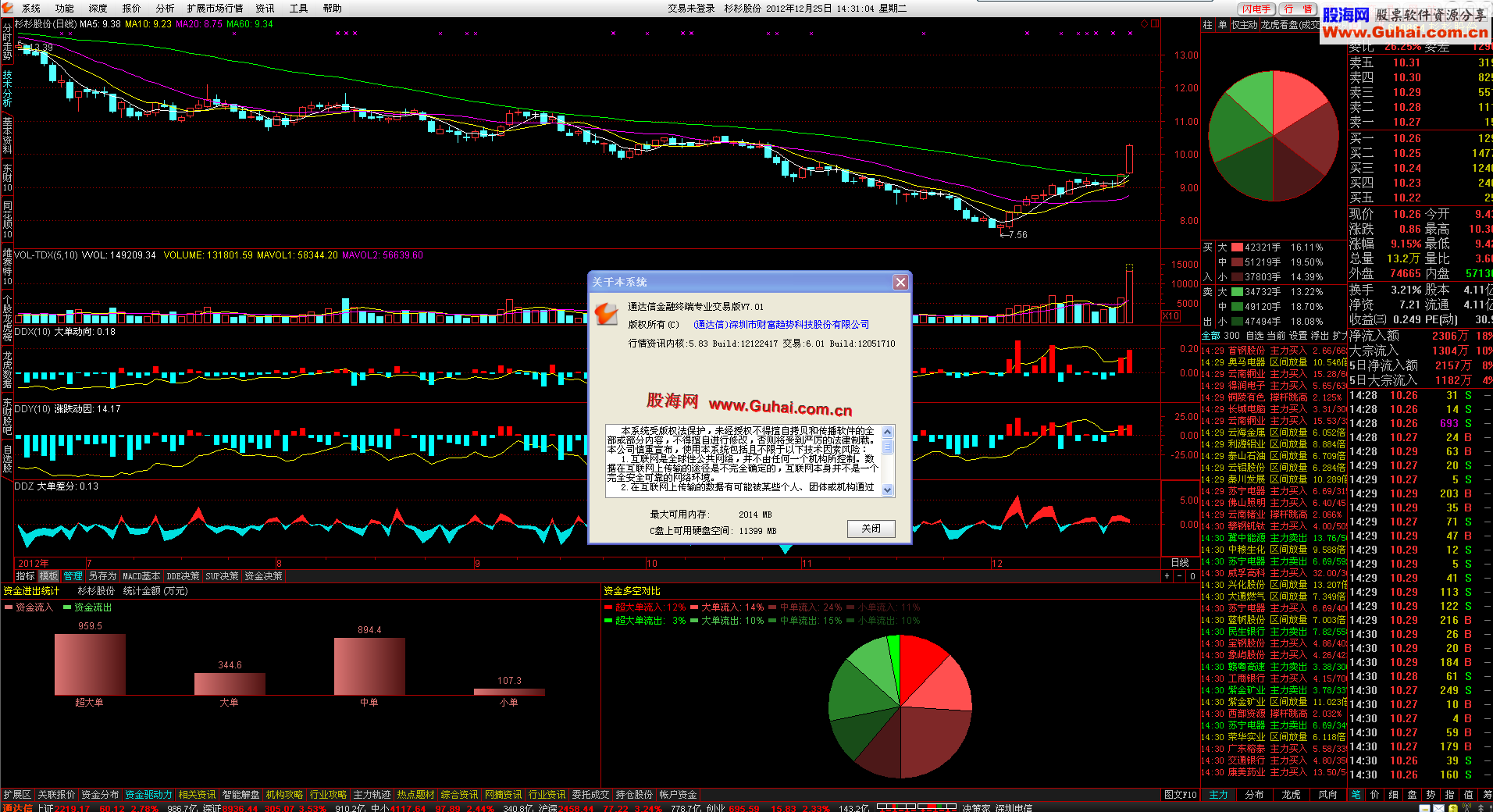Open the envelope mail icon in status bar
1493x812 pixels.
pos(1438,808)
